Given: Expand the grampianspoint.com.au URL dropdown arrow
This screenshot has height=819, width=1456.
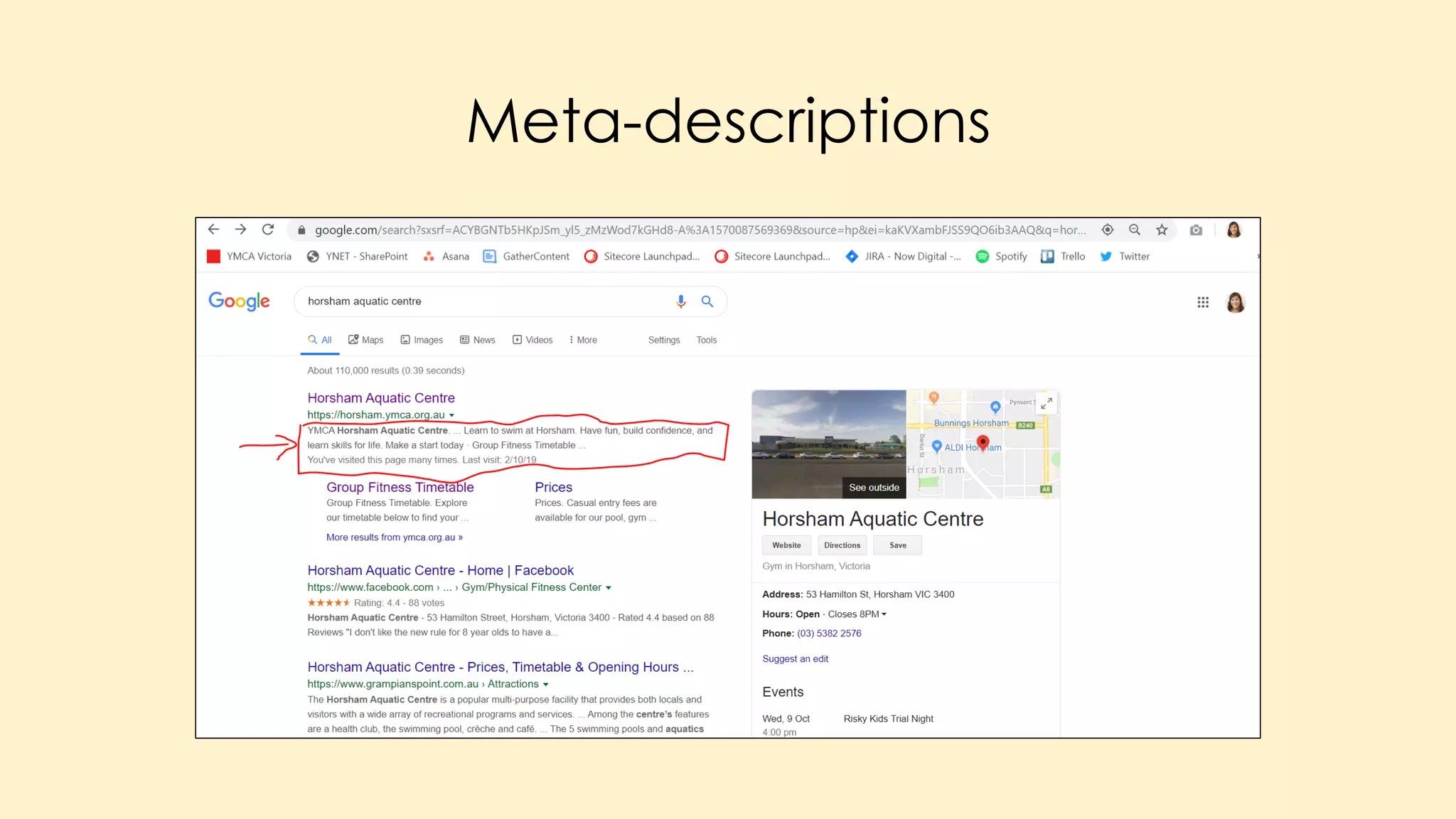Looking at the screenshot, I should tap(546, 685).
